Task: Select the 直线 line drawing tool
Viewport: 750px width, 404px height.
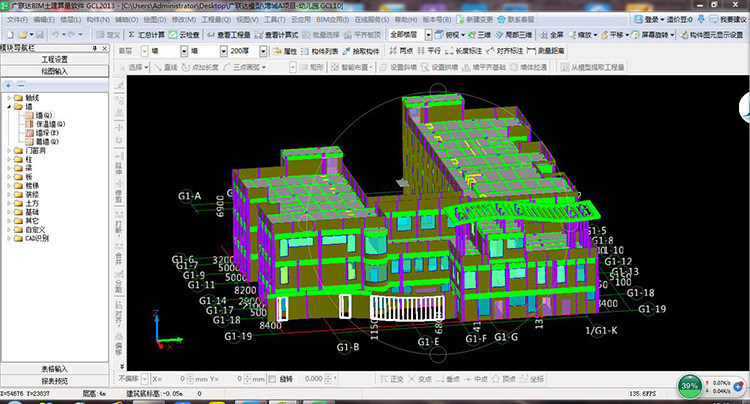Action: [165, 67]
